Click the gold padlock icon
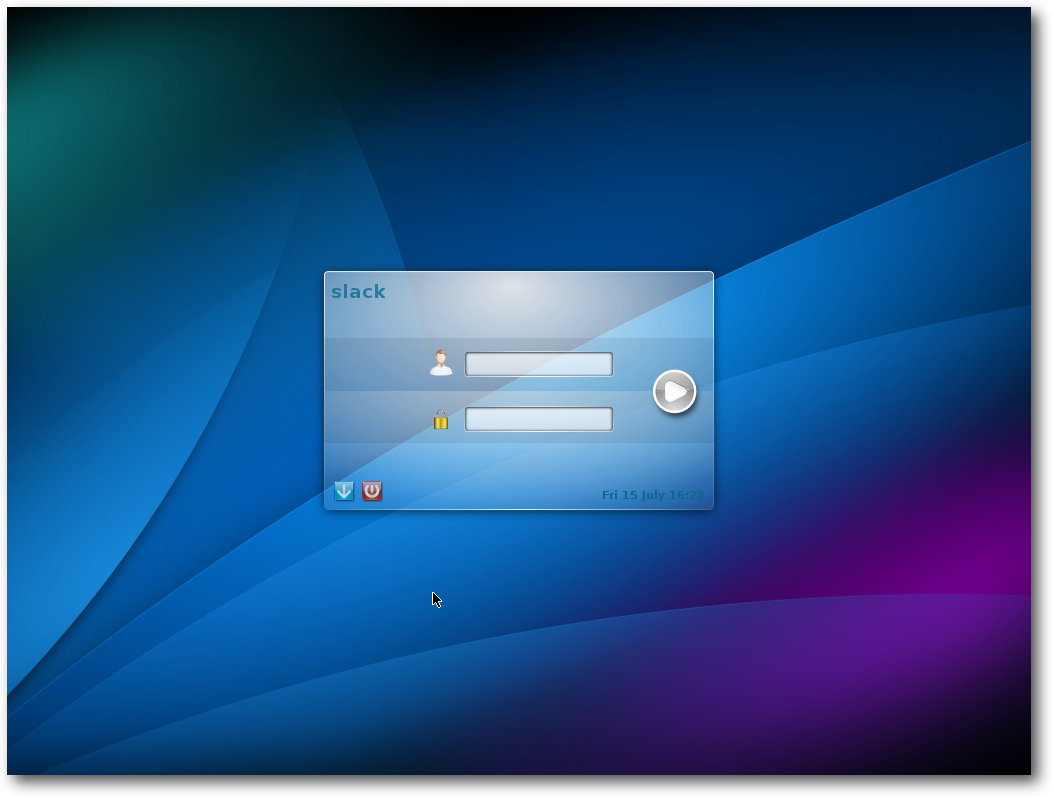Image resolution: width=1052 pixels, height=796 pixels. point(441,420)
